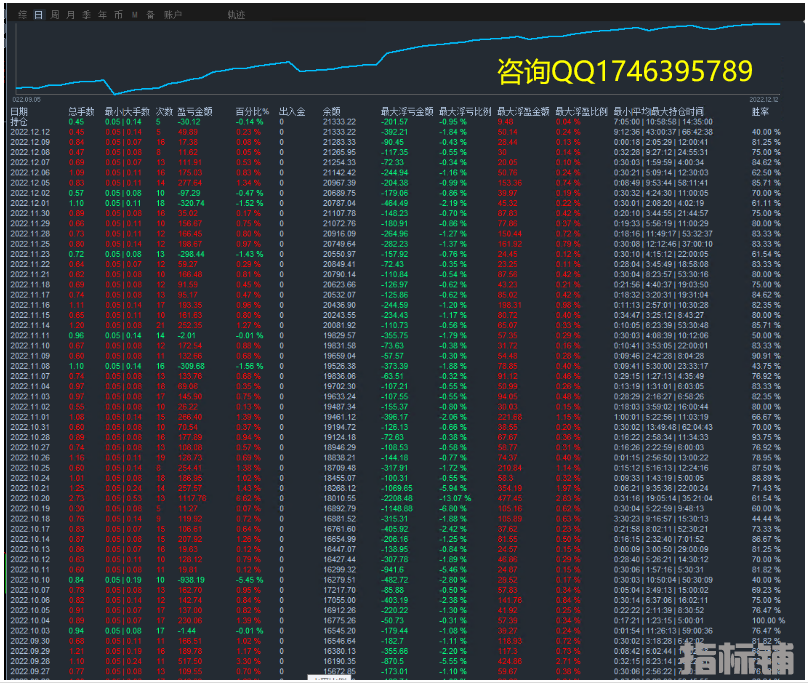Sort by the 日期 column header
This screenshot has height=683, width=808.
click(x=20, y=112)
